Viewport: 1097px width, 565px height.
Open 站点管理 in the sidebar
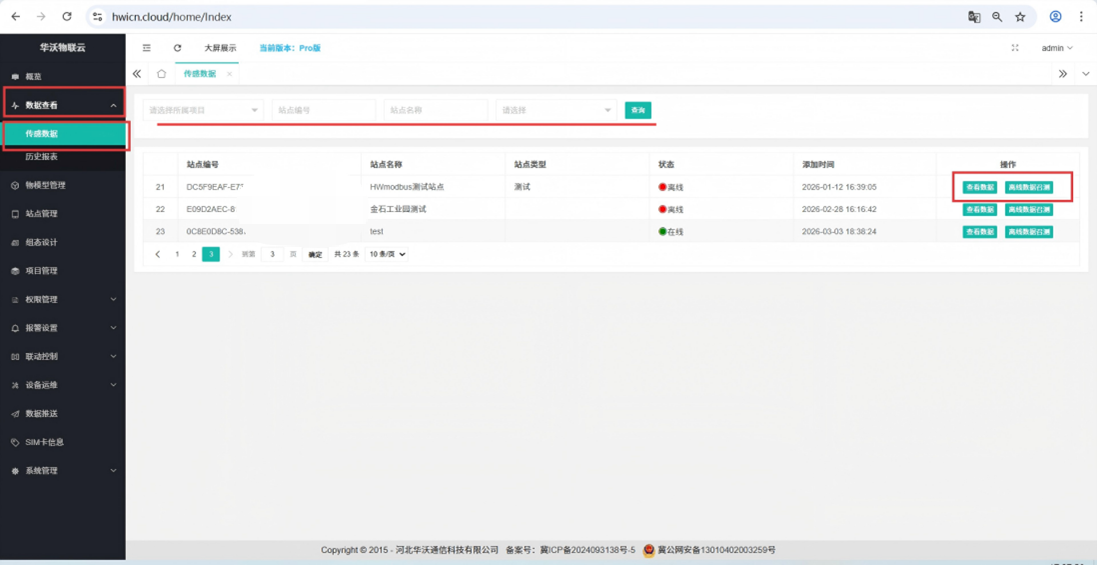[42, 214]
